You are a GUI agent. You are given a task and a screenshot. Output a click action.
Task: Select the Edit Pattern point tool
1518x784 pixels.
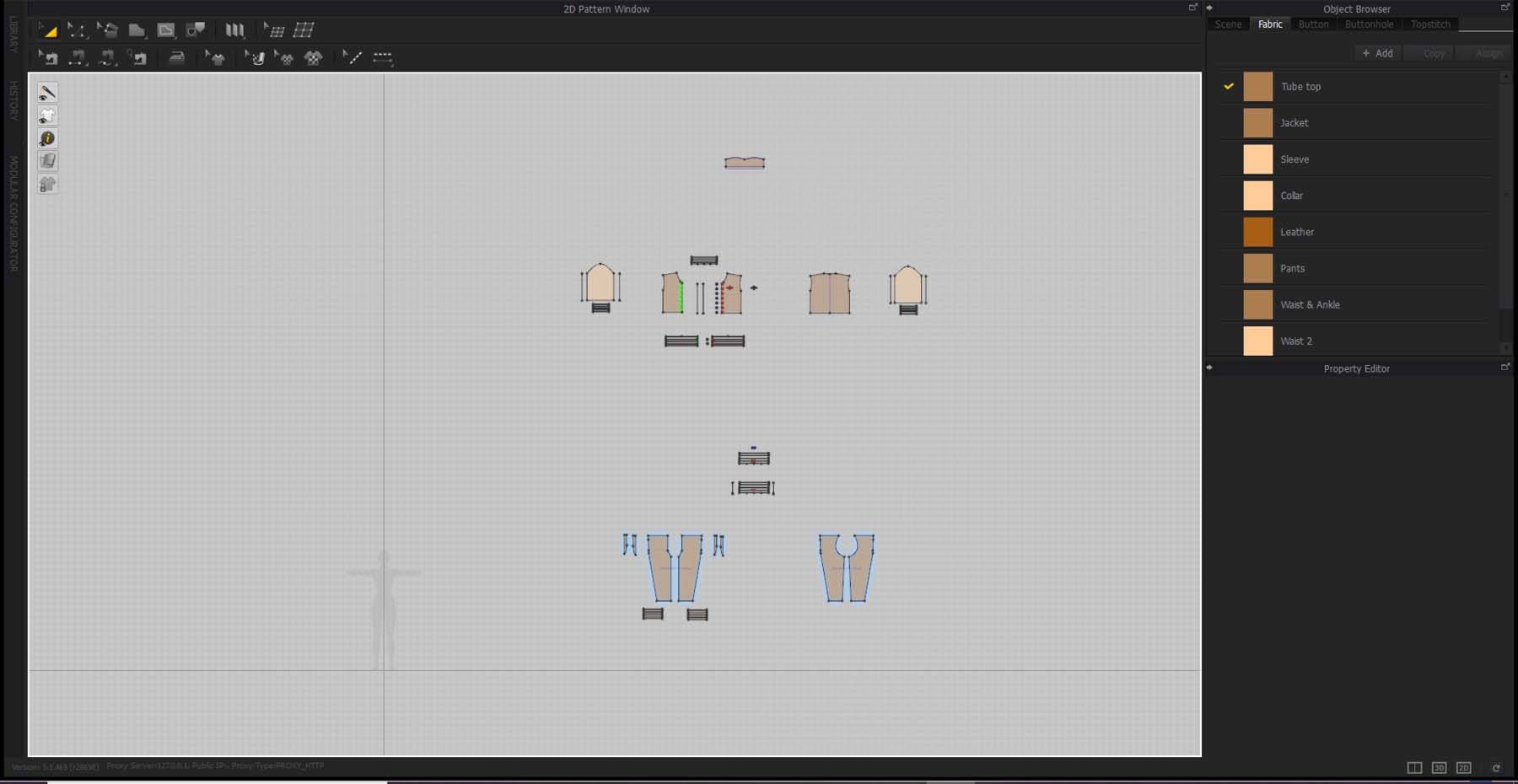77,30
